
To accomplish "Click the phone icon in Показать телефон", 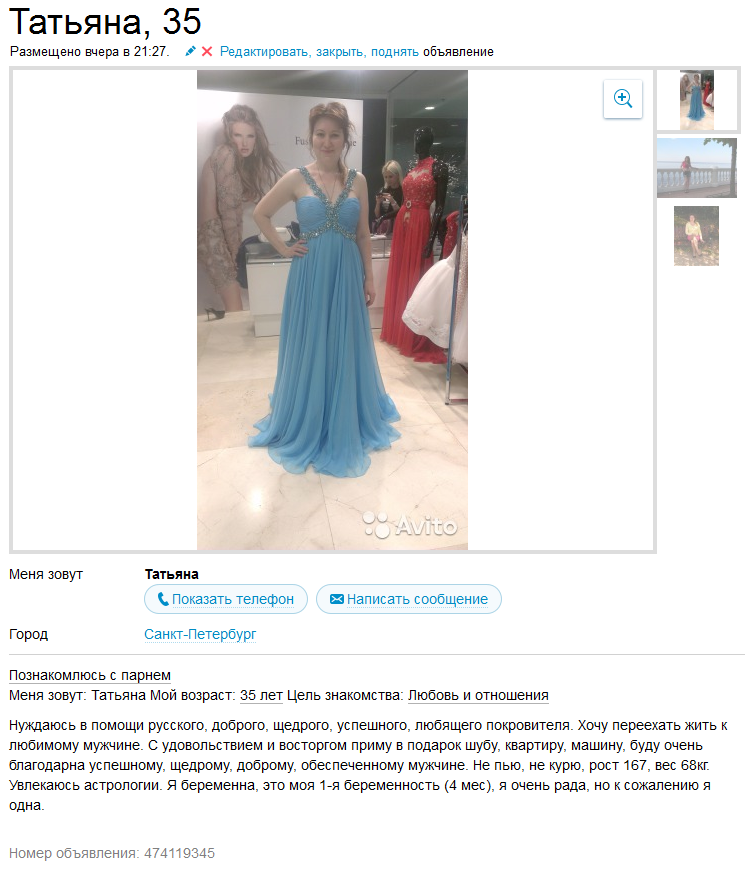I will pos(163,599).
